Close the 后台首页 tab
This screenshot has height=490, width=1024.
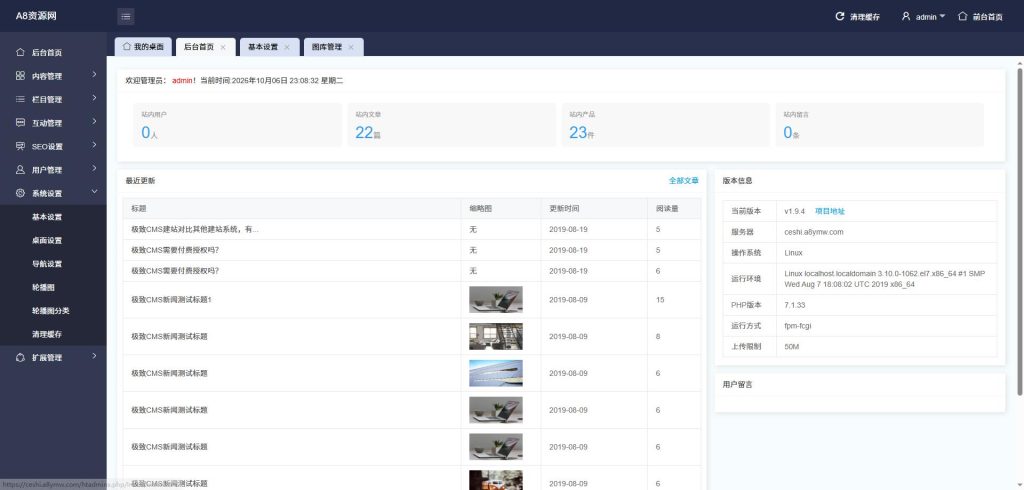223,47
